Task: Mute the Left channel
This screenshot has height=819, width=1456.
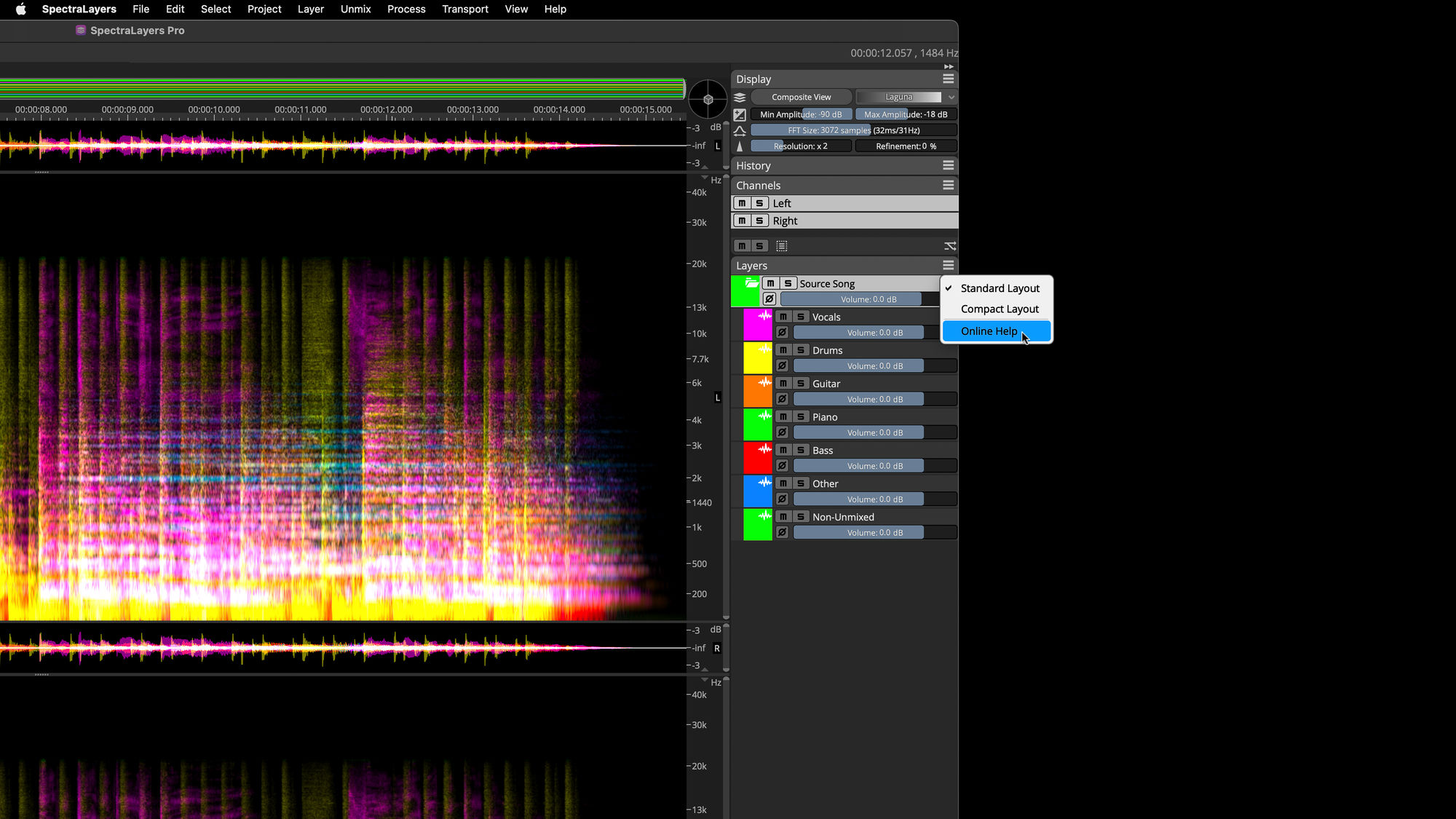Action: click(x=743, y=203)
